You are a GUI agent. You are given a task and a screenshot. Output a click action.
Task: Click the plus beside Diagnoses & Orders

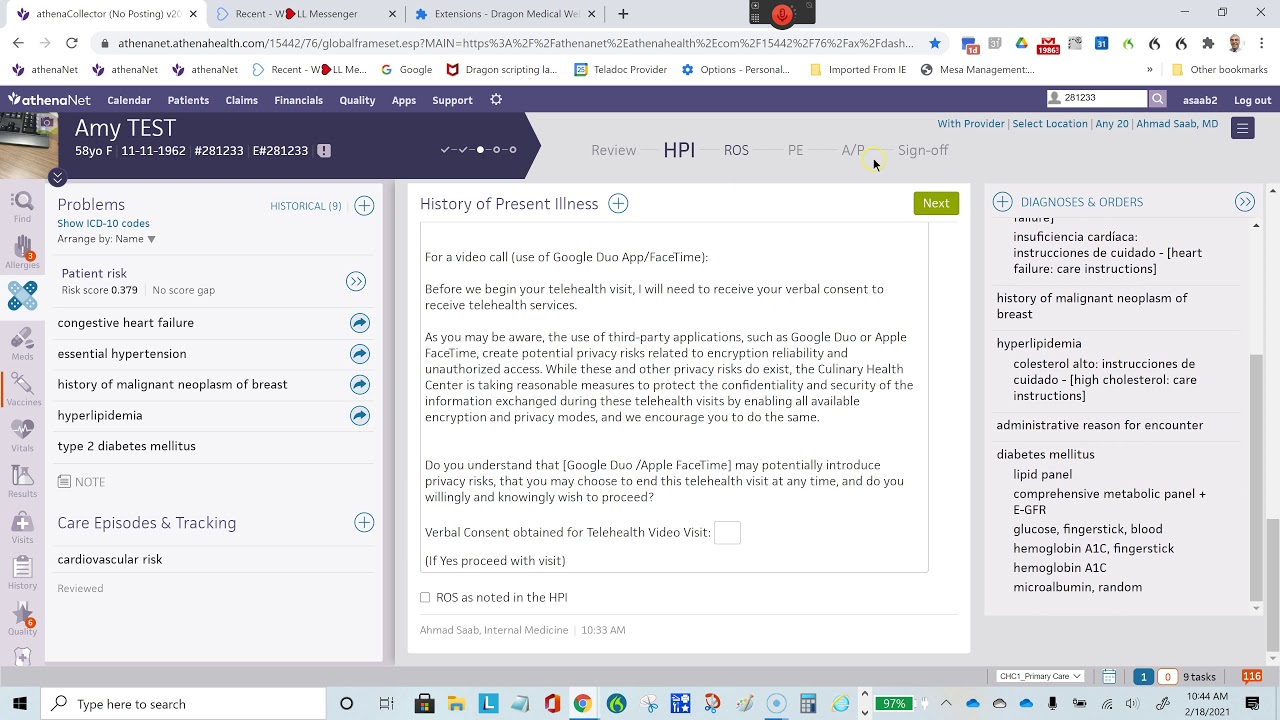(x=1002, y=202)
